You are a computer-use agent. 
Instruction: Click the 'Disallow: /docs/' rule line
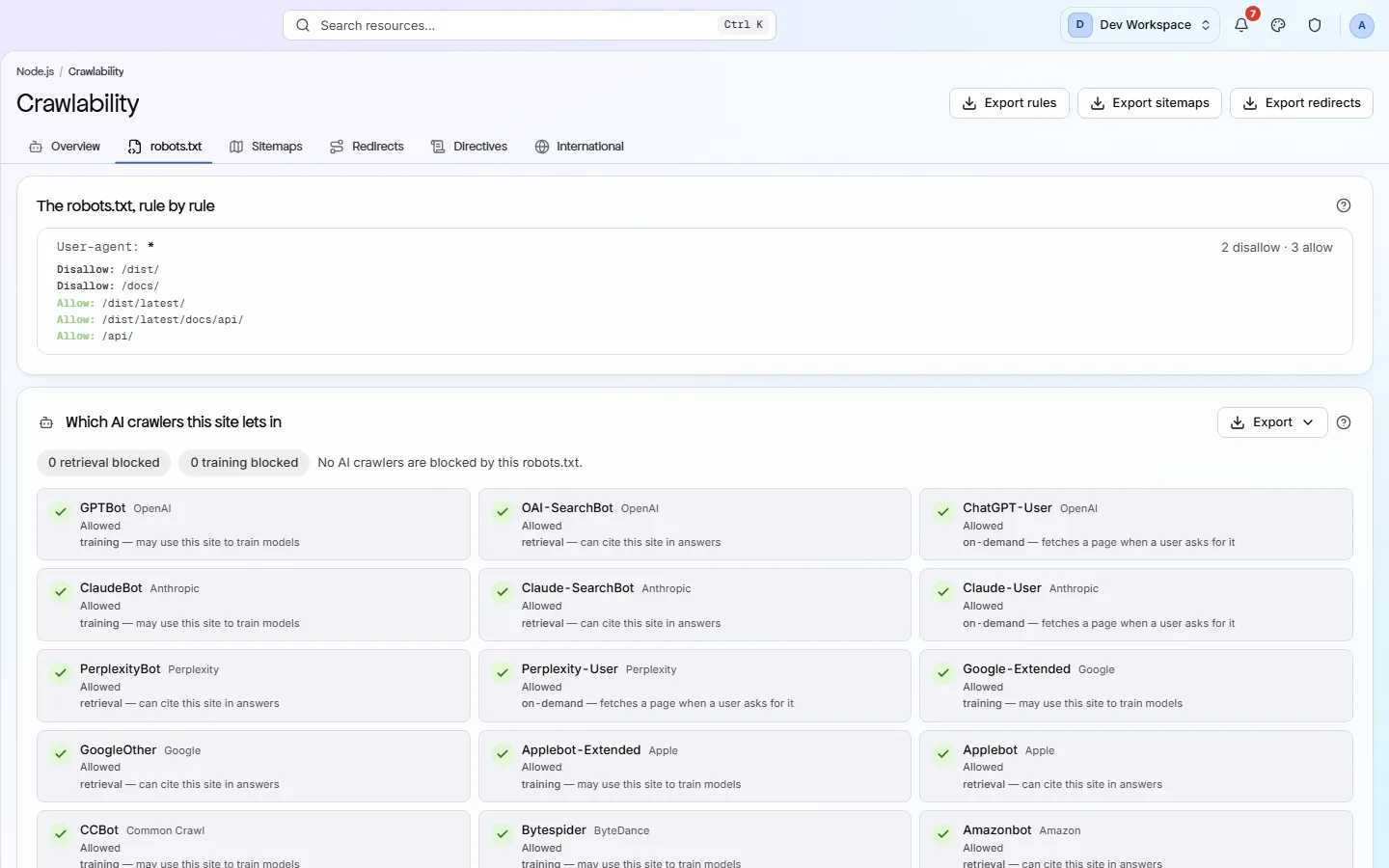click(x=108, y=286)
